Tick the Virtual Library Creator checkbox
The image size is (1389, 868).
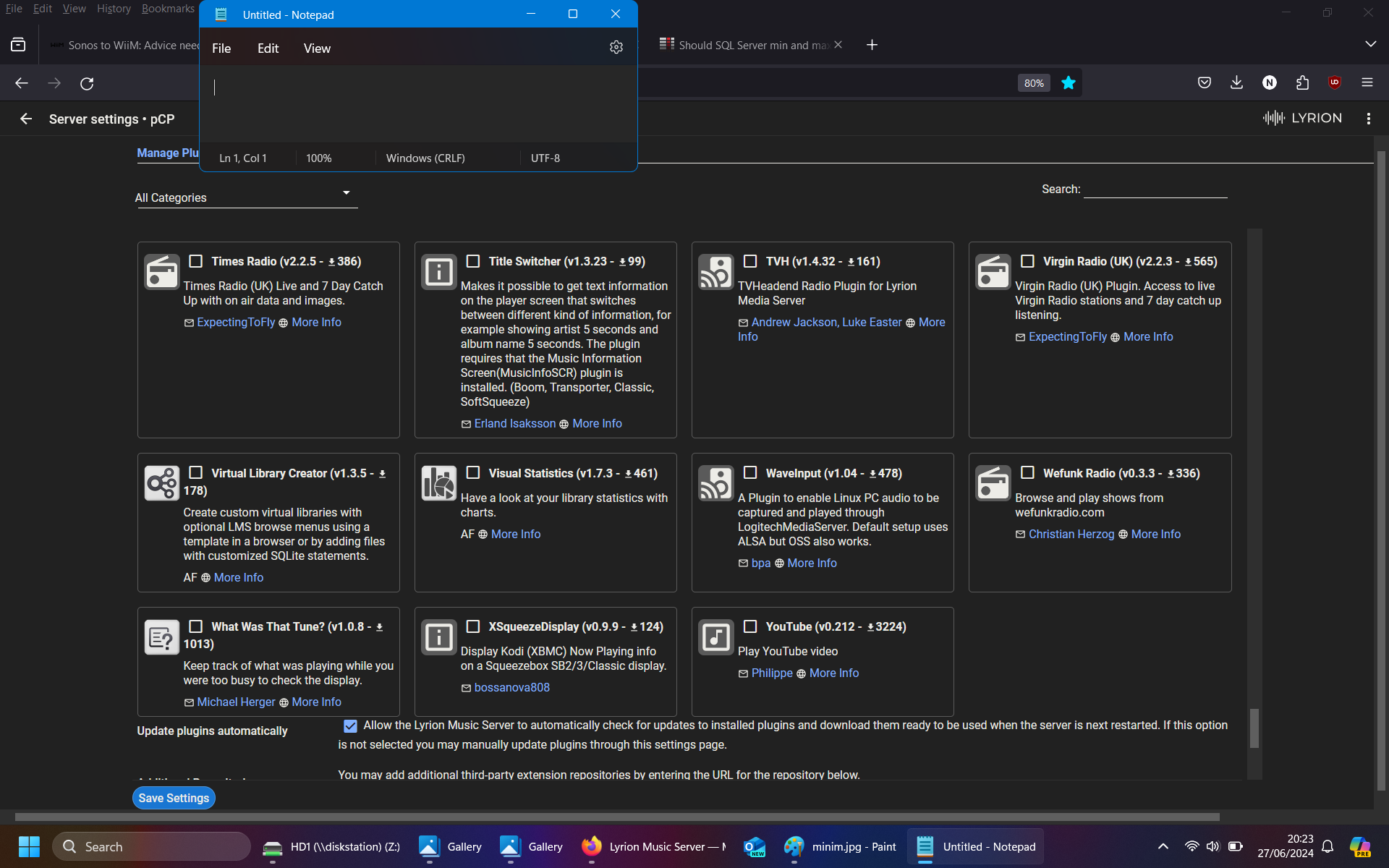coord(196,473)
